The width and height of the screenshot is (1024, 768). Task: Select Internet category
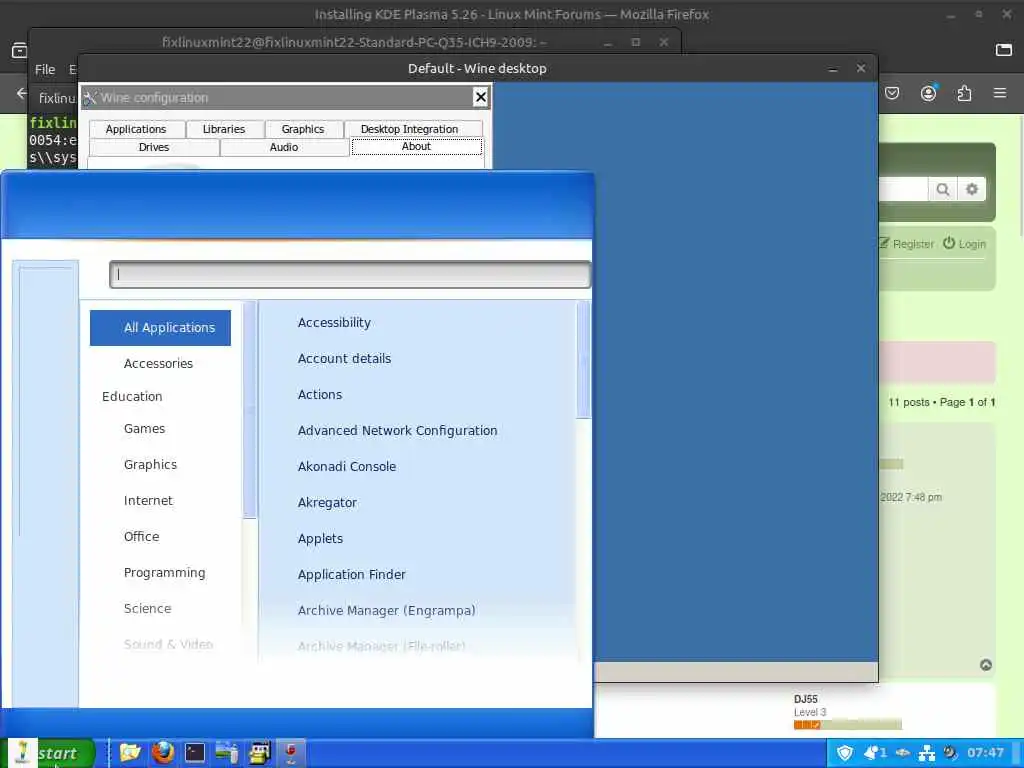[x=148, y=500]
